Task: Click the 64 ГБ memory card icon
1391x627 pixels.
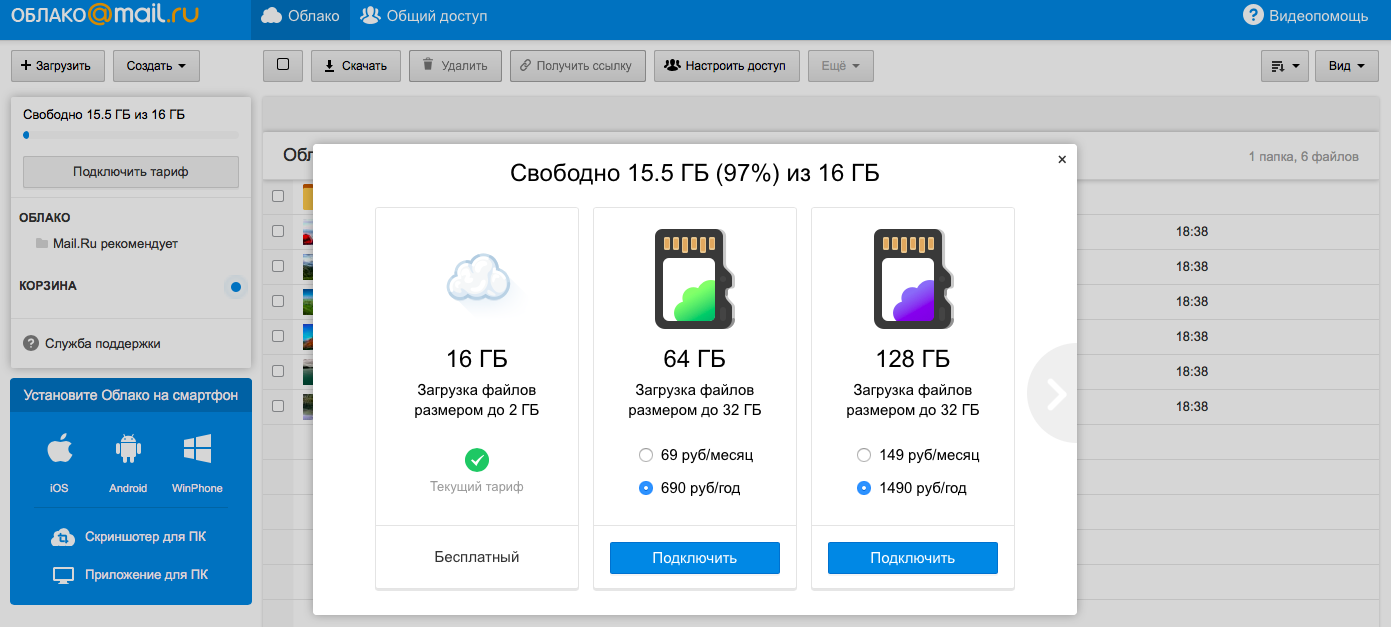Action: pyautogui.click(x=695, y=278)
